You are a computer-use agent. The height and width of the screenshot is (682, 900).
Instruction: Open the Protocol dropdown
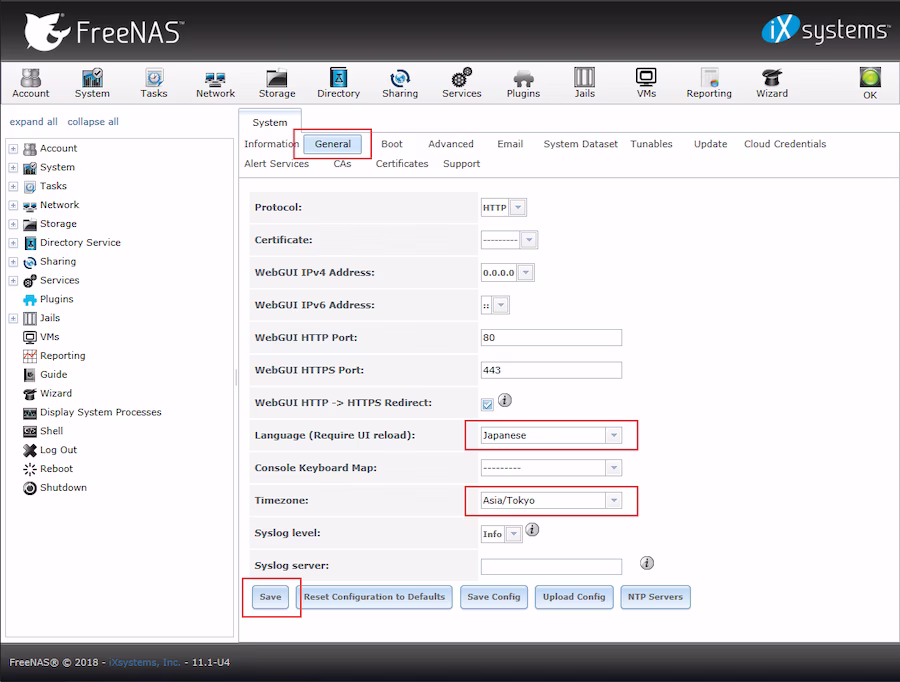click(518, 207)
